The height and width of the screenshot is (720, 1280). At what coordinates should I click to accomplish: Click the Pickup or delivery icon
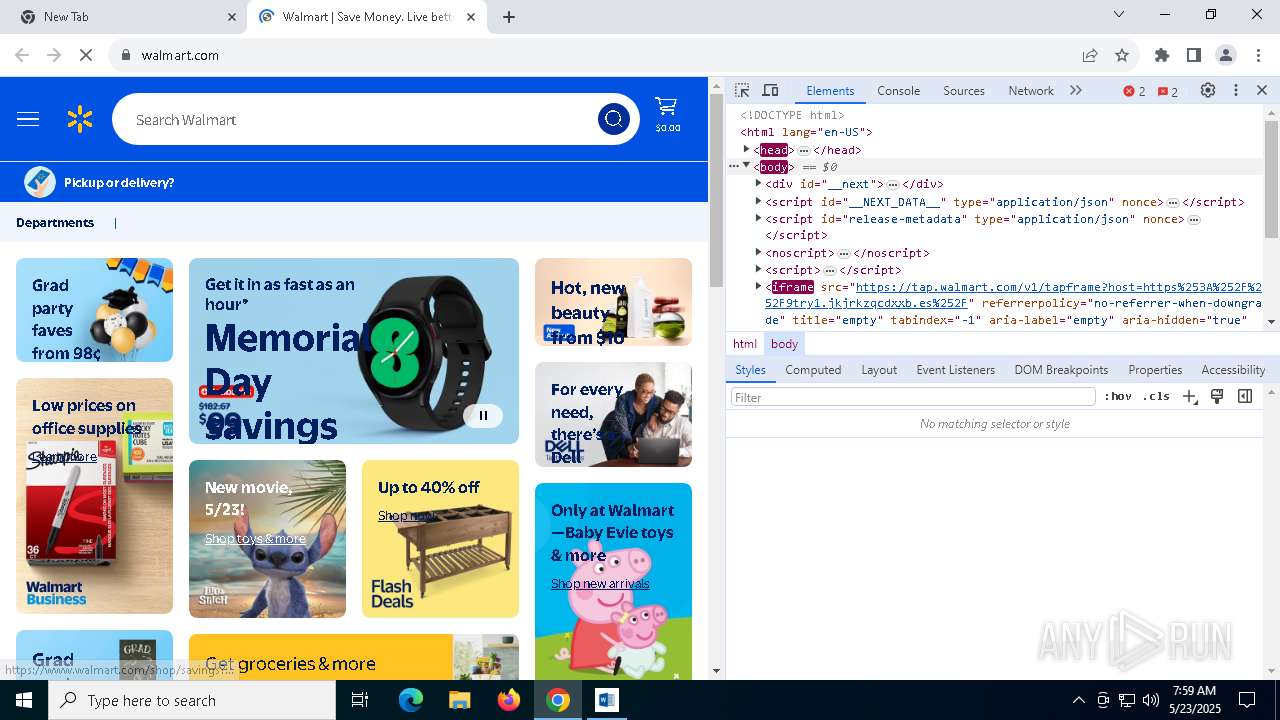40,182
